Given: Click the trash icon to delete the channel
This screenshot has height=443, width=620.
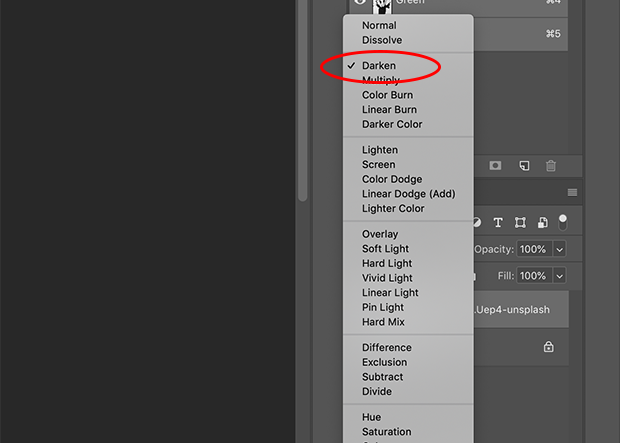Looking at the screenshot, I should tap(551, 165).
